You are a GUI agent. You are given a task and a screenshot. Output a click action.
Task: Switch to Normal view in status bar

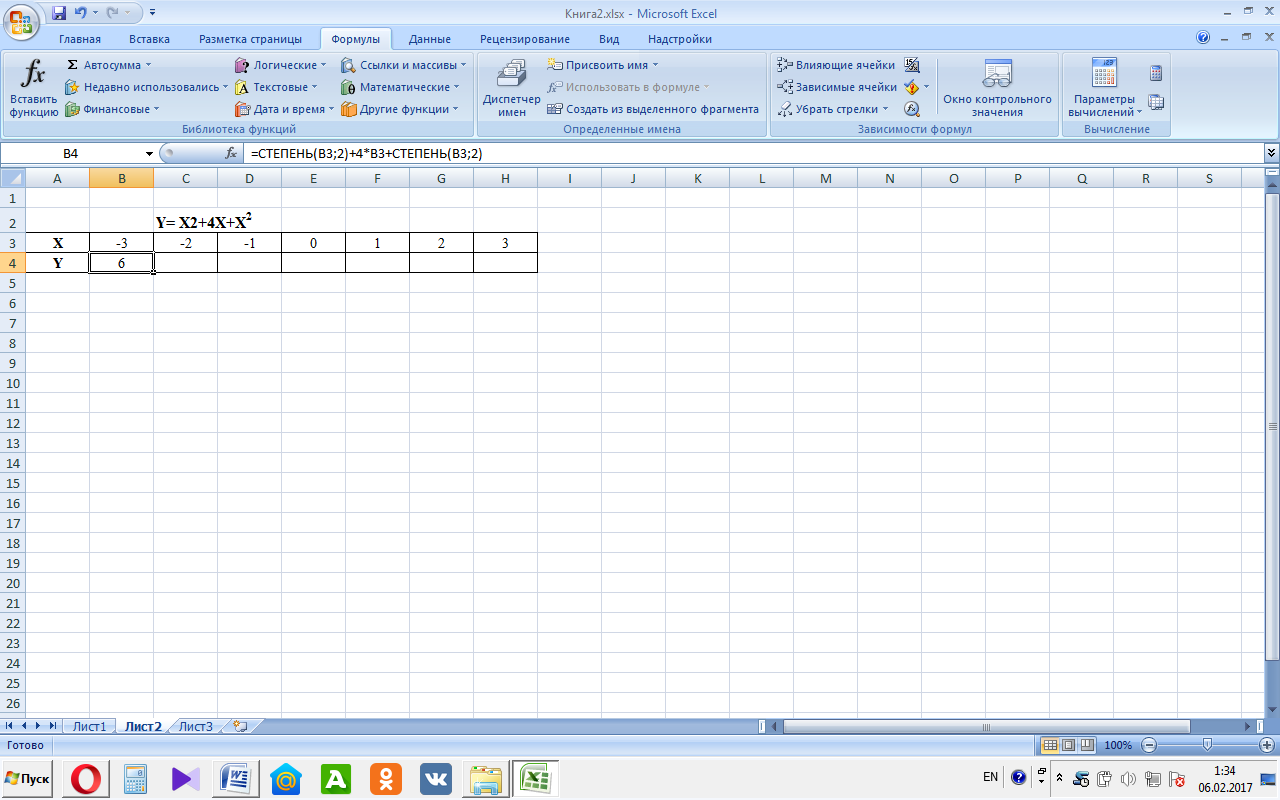click(x=1050, y=745)
